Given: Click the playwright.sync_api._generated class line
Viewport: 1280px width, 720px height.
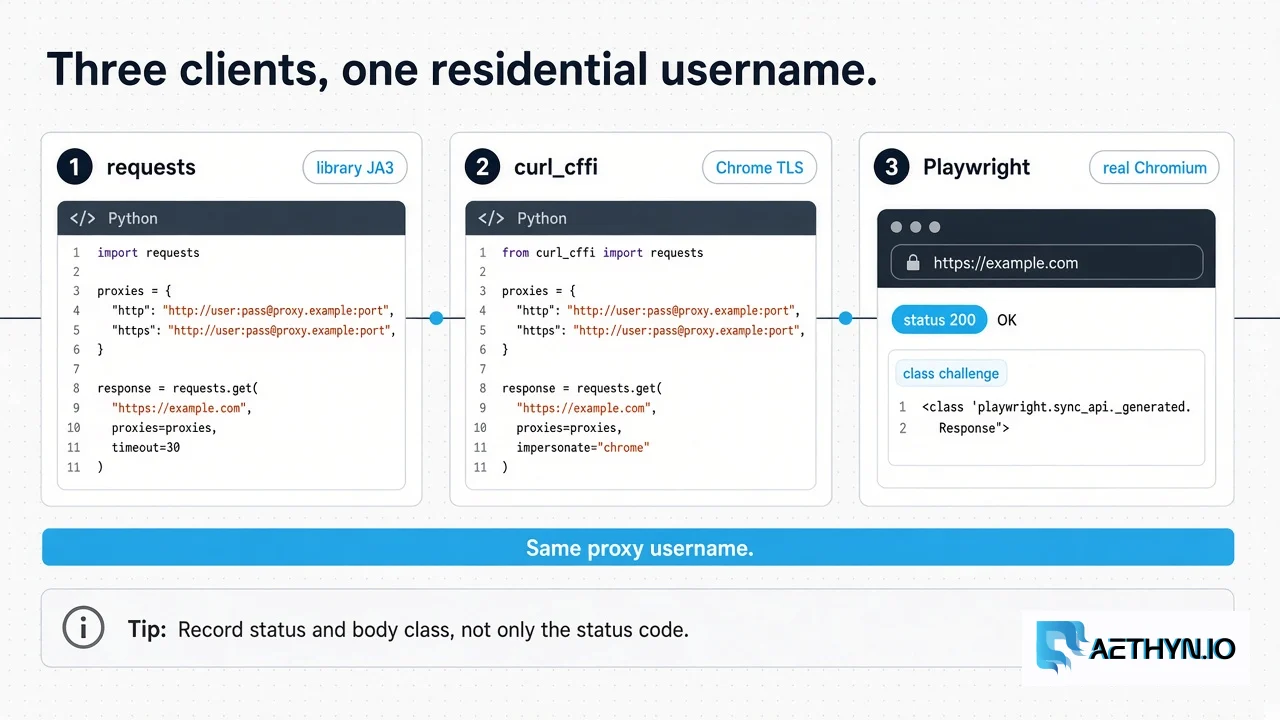Looking at the screenshot, I should pyautogui.click(x=1057, y=407).
